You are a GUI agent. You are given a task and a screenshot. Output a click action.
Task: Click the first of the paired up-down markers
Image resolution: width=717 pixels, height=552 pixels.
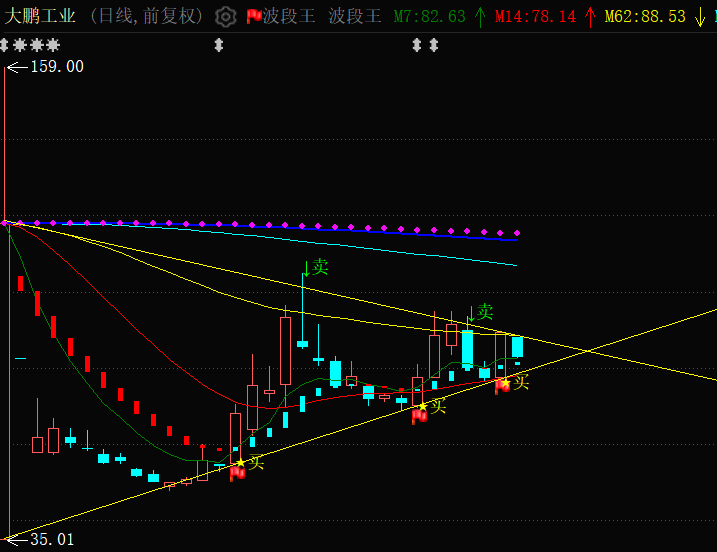[417, 45]
